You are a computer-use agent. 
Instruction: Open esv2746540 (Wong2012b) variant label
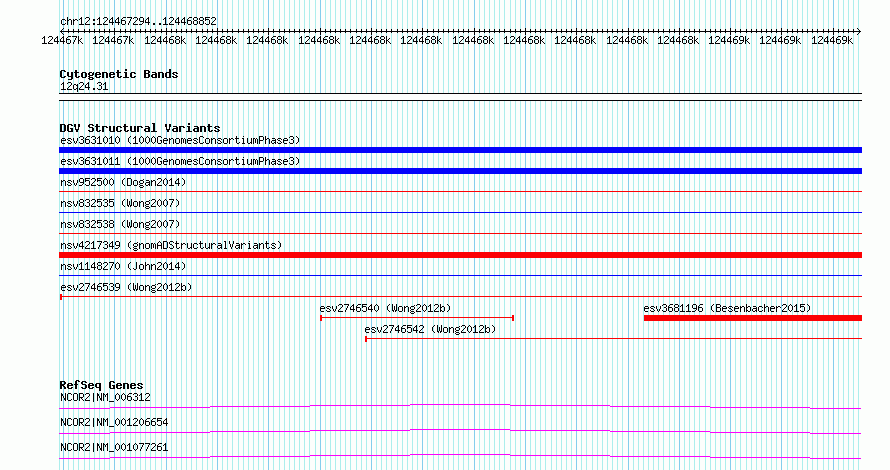pyautogui.click(x=385, y=308)
